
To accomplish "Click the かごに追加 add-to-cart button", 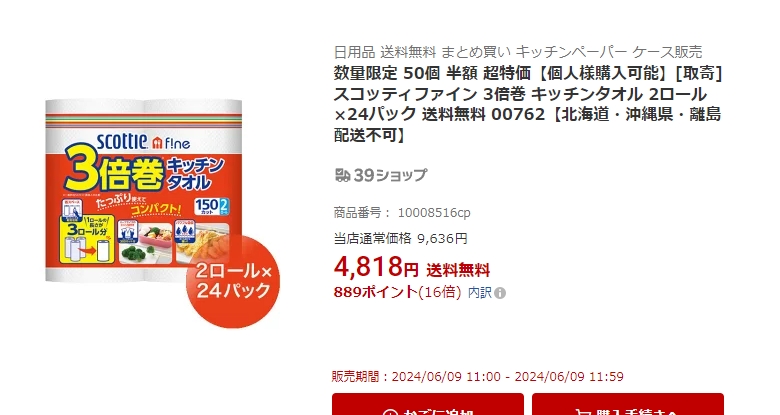I will (x=428, y=405).
